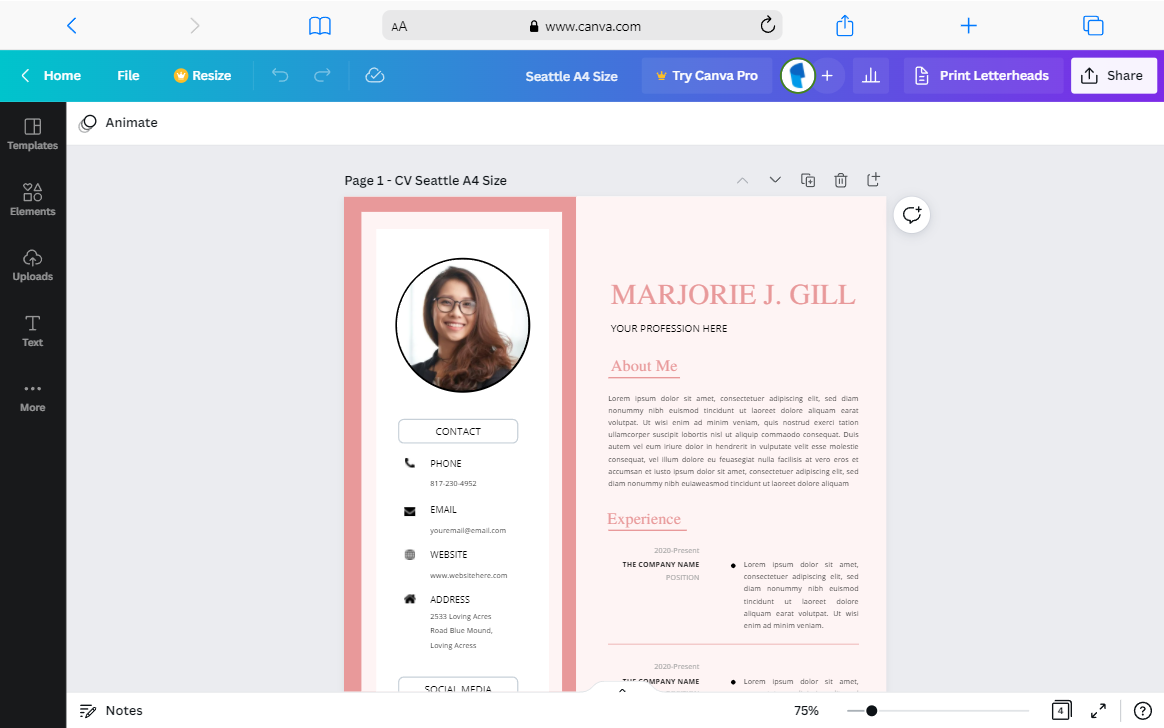Select the Text tool in sidebar
1164x728 pixels.
point(33,331)
